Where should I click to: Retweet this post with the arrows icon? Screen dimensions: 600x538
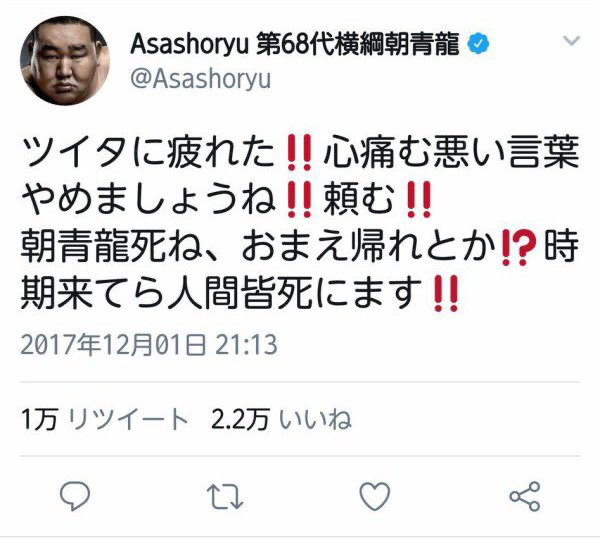pyautogui.click(x=225, y=496)
